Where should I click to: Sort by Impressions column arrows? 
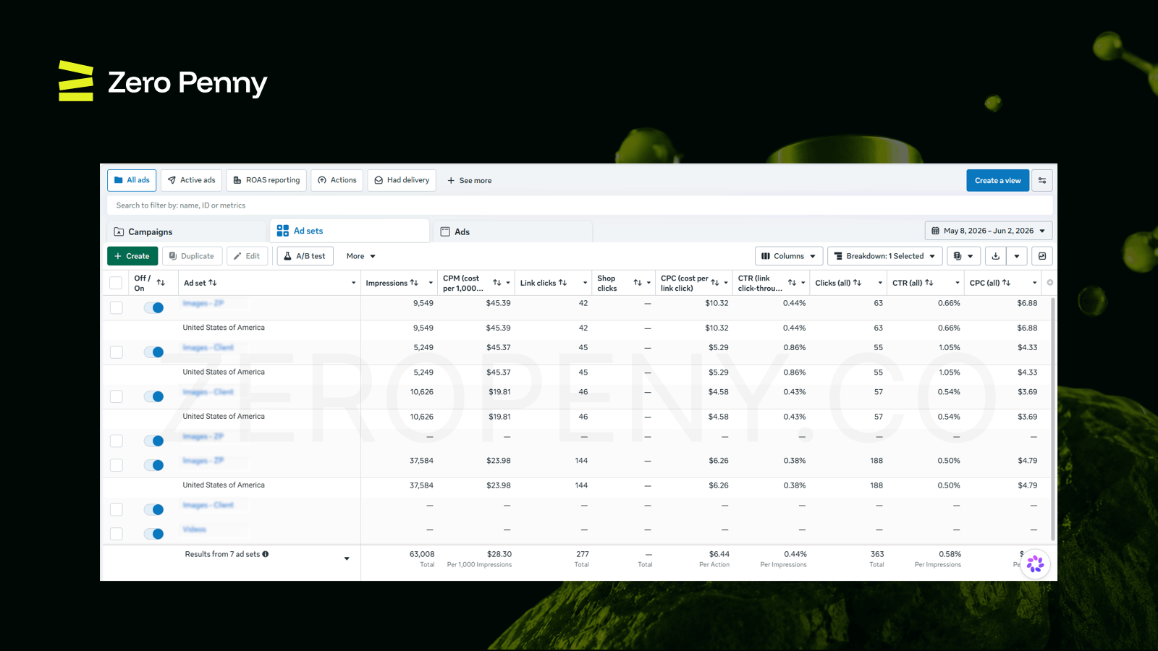pos(414,283)
